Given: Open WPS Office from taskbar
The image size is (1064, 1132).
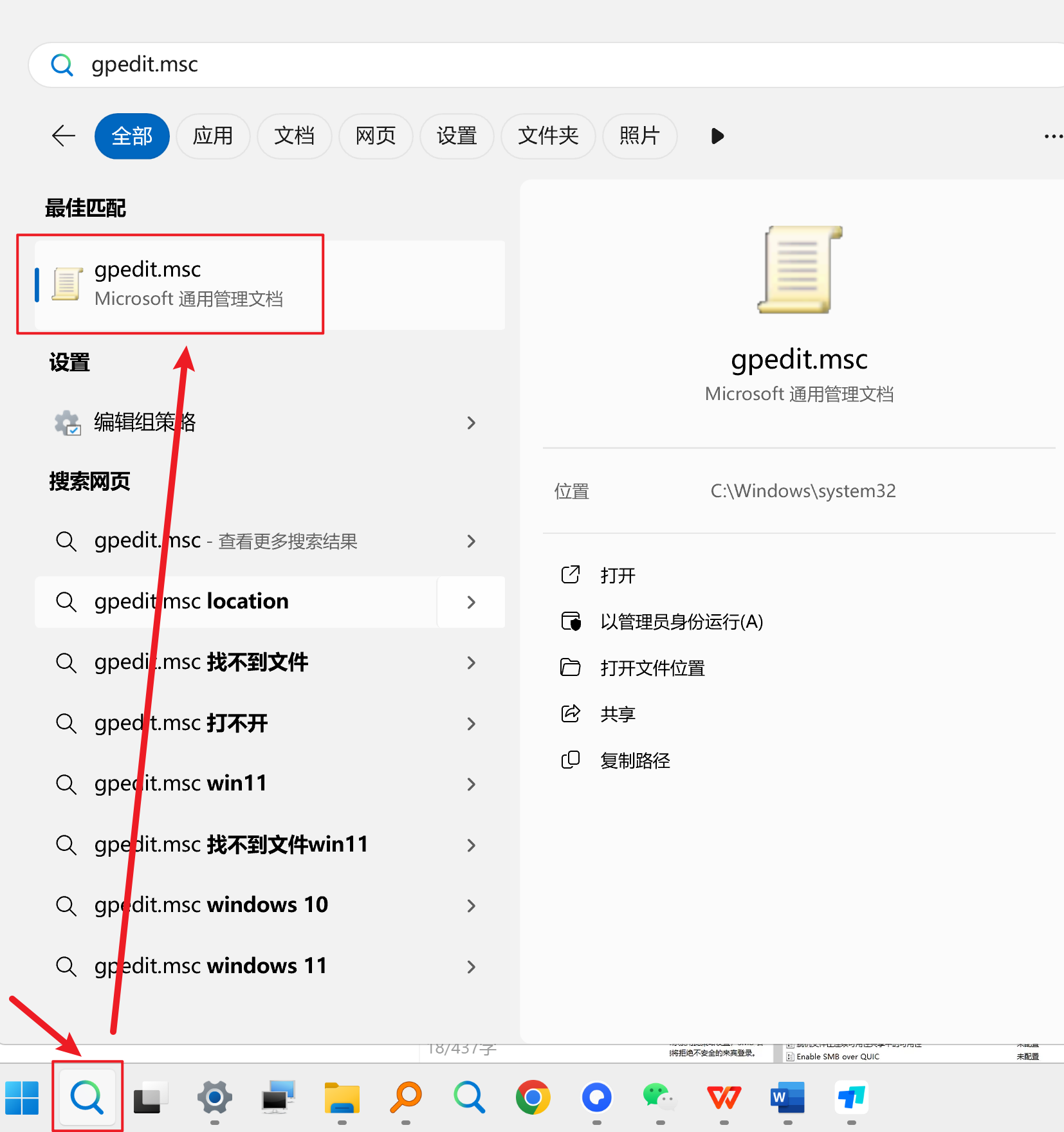Looking at the screenshot, I should tap(724, 1097).
